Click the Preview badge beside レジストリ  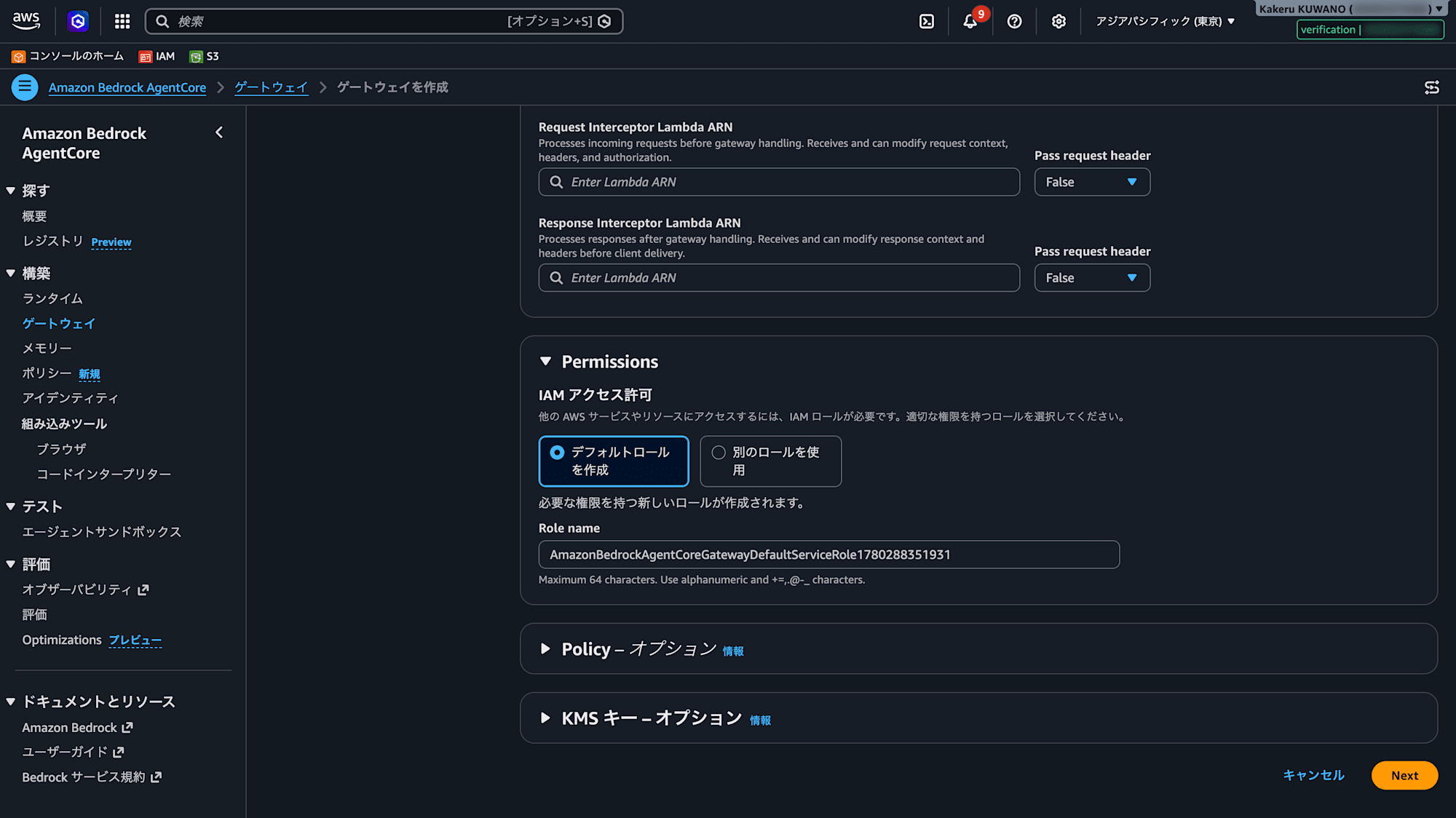point(111,242)
